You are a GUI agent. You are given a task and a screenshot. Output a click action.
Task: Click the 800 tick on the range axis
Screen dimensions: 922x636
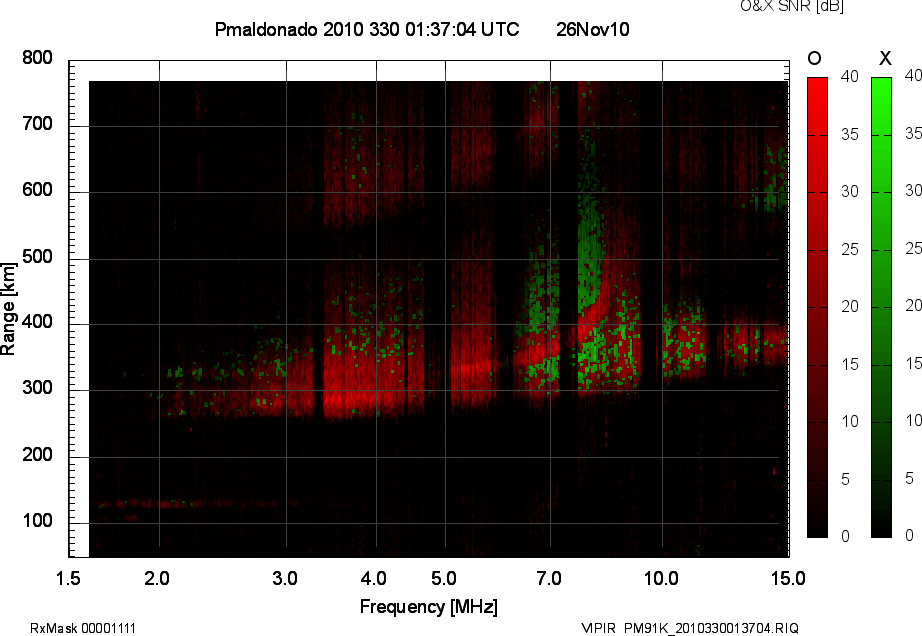click(x=38, y=58)
